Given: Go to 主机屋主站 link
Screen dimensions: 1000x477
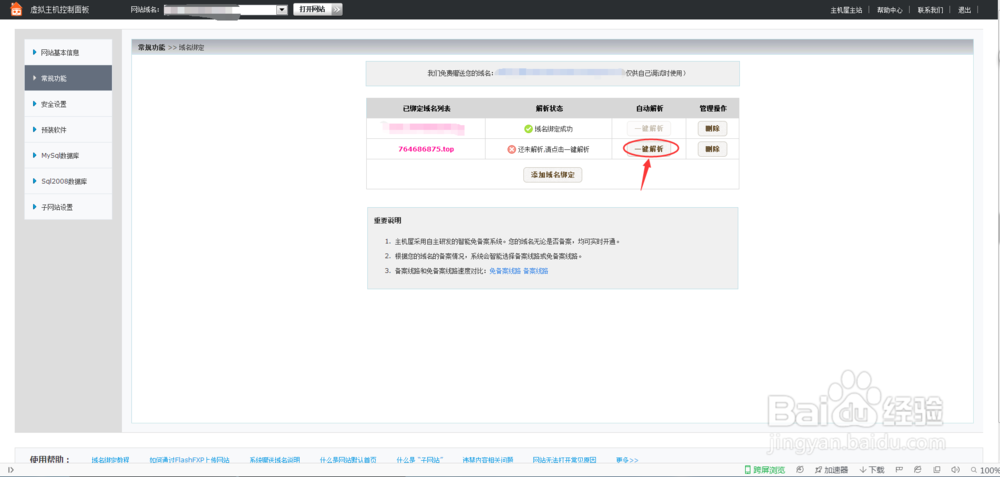Looking at the screenshot, I should 846,10.
